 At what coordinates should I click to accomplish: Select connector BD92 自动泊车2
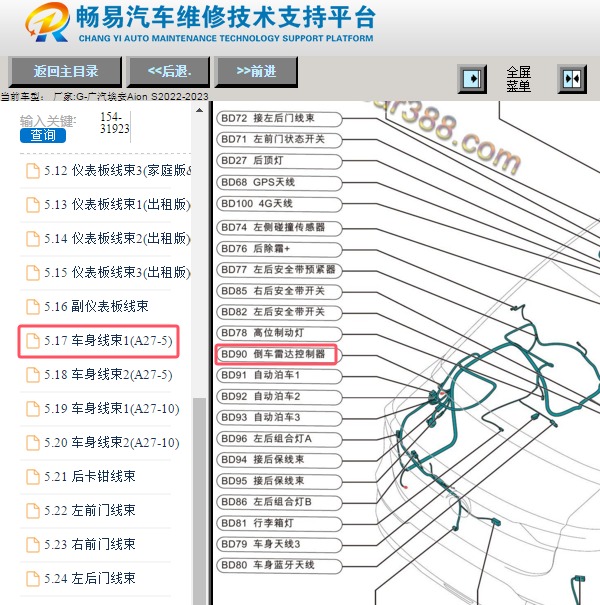pos(279,397)
